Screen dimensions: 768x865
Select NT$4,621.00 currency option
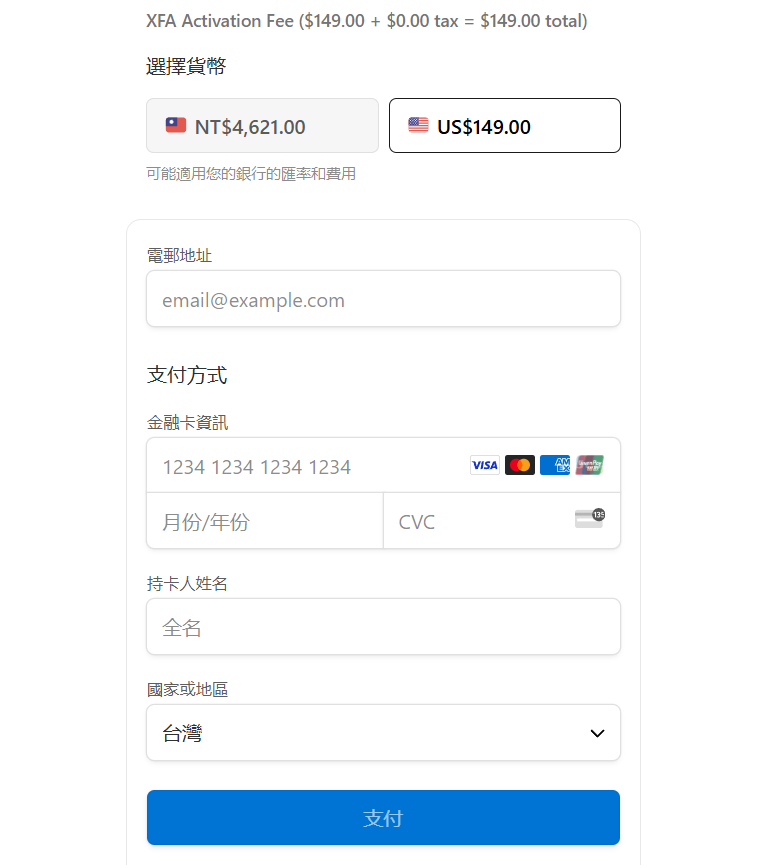click(x=262, y=126)
